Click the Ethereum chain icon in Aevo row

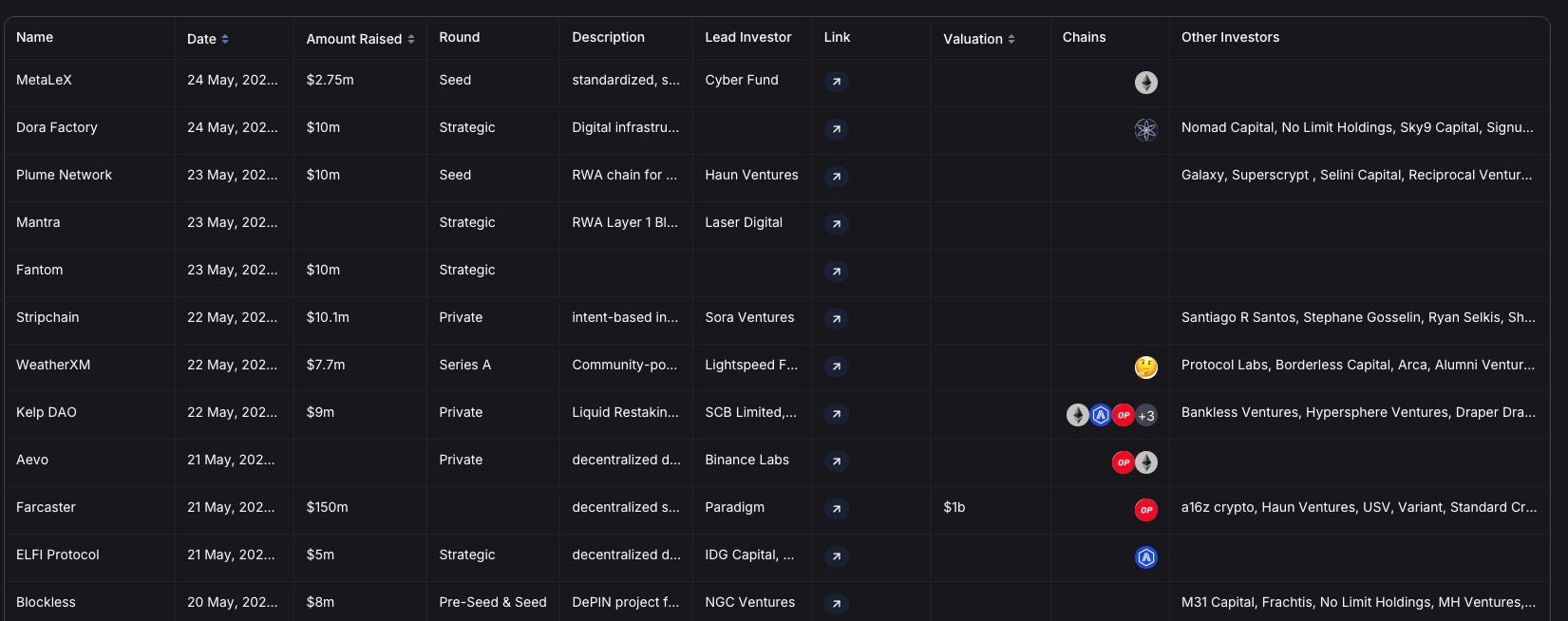click(1146, 462)
